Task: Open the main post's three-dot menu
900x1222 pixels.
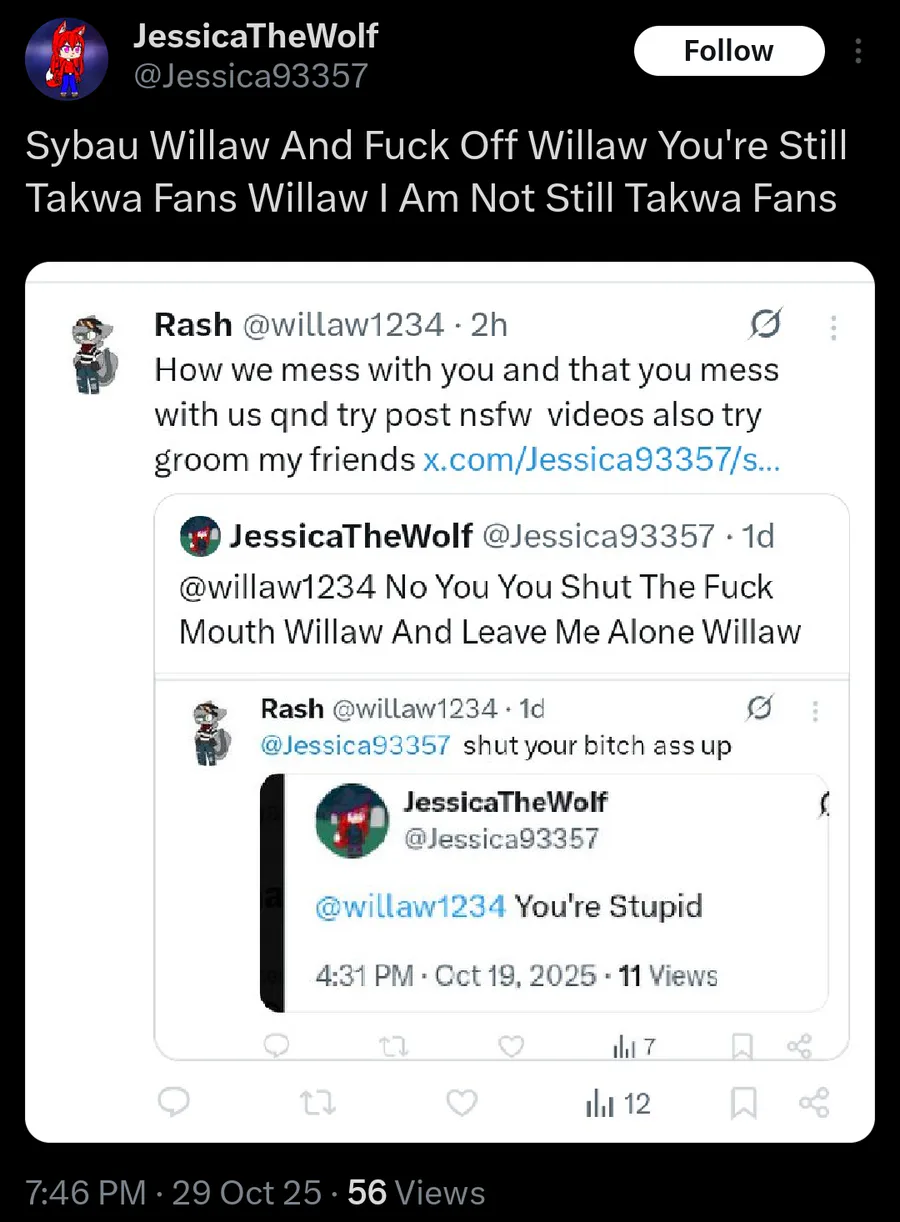Action: [857, 51]
